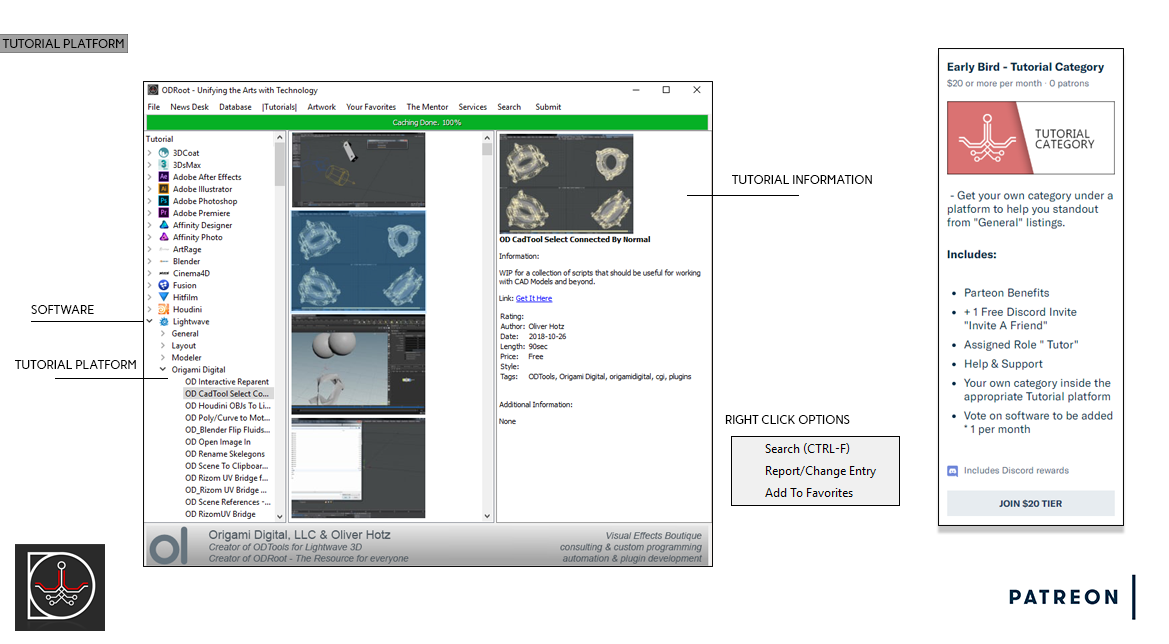
Task: Click the 3DCoat icon in the tree
Action: (164, 153)
